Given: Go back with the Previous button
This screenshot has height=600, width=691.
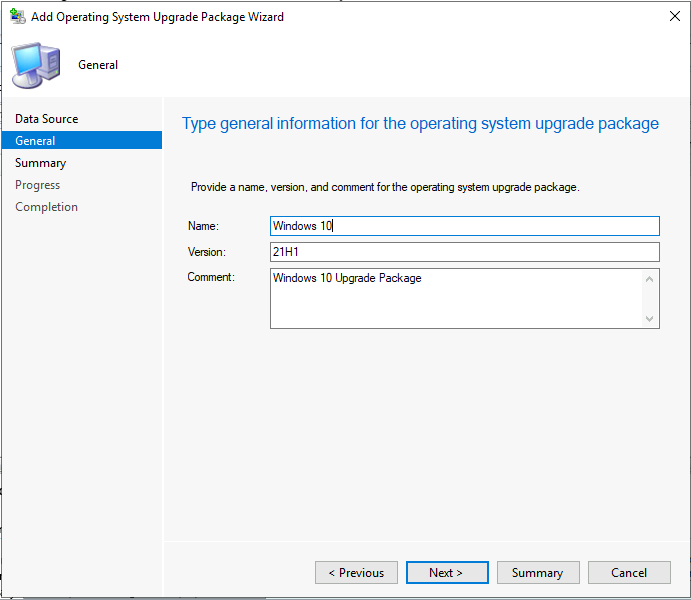Looking at the screenshot, I should 356,573.
